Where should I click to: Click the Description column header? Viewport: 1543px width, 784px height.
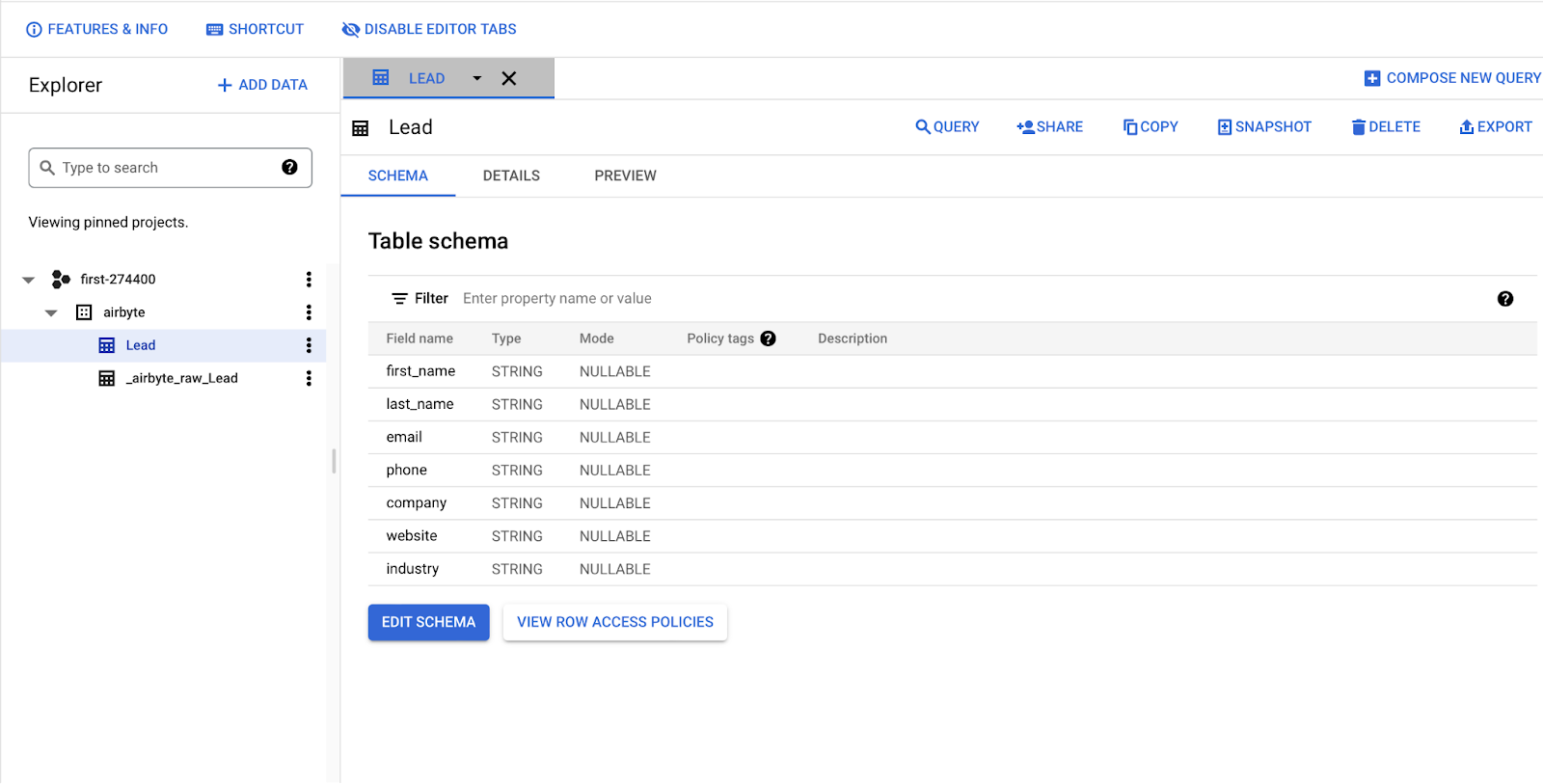(x=853, y=338)
